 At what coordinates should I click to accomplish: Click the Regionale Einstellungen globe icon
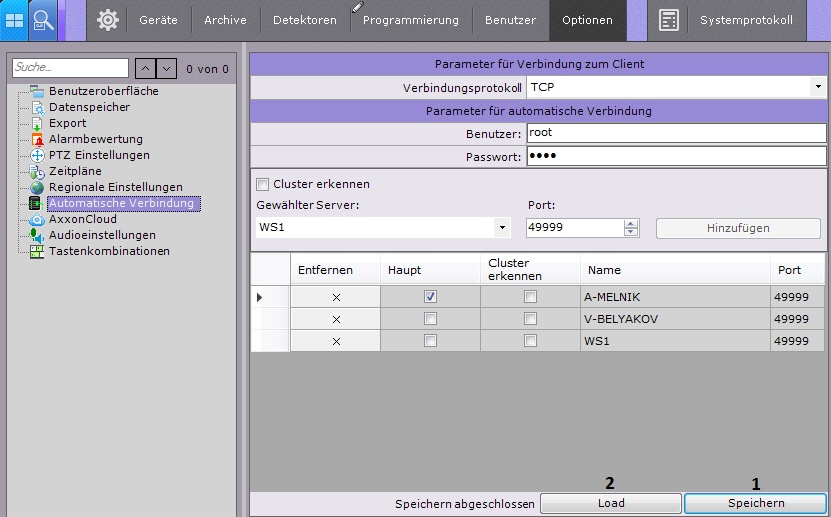pyautogui.click(x=37, y=187)
